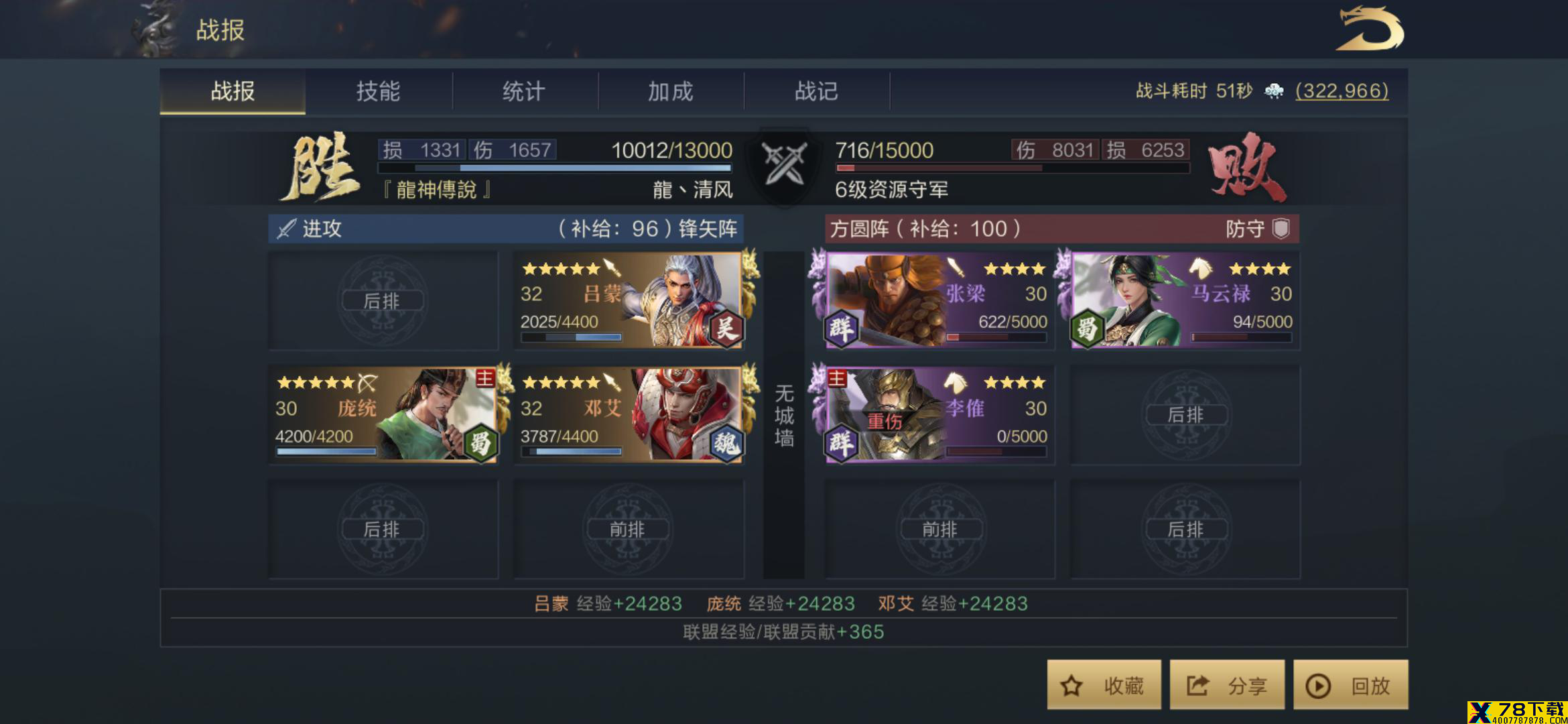Play the battle replay with 回放
Image resolution: width=1568 pixels, height=724 pixels.
coord(1350,684)
